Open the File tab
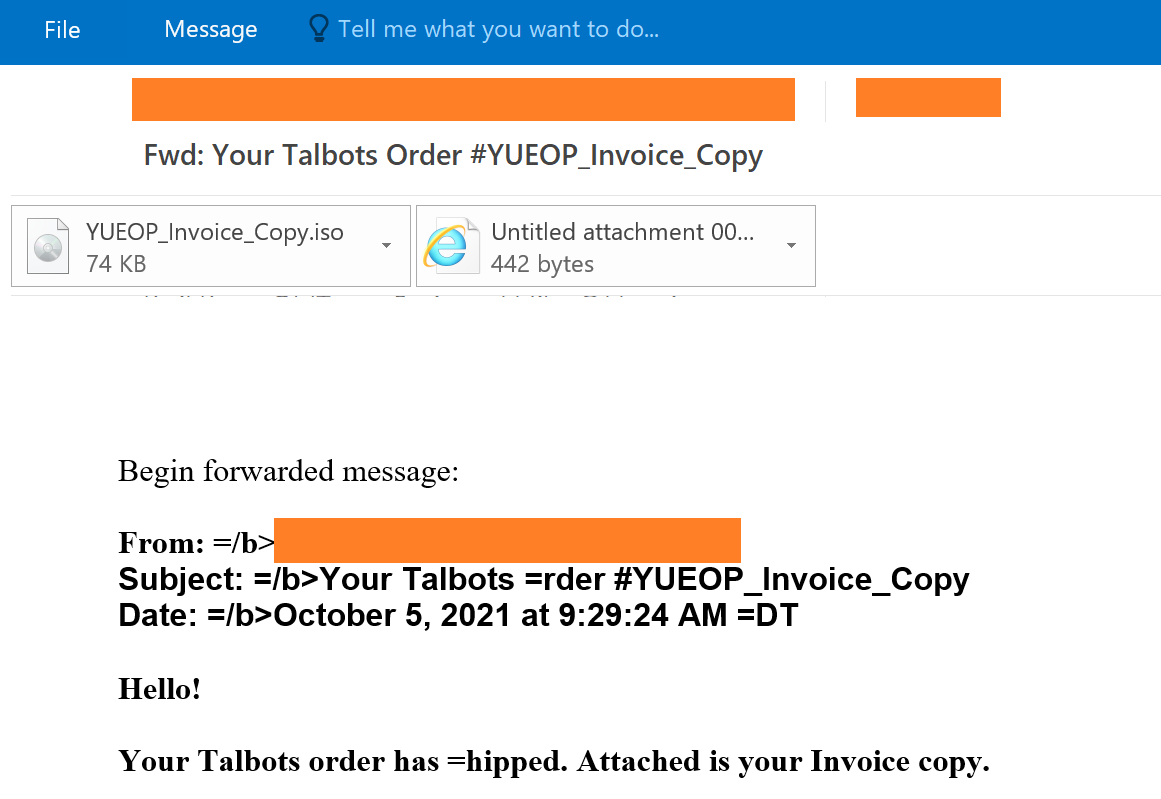1161x799 pixels. point(62,30)
